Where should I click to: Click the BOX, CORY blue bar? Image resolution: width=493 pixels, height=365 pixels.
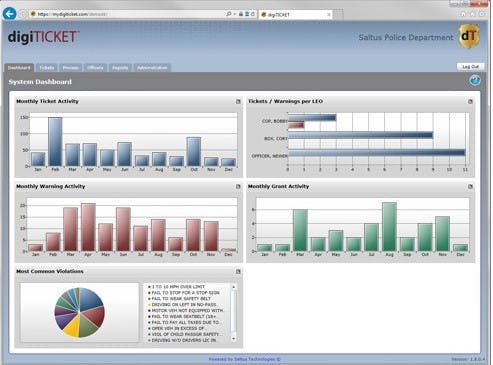point(360,135)
